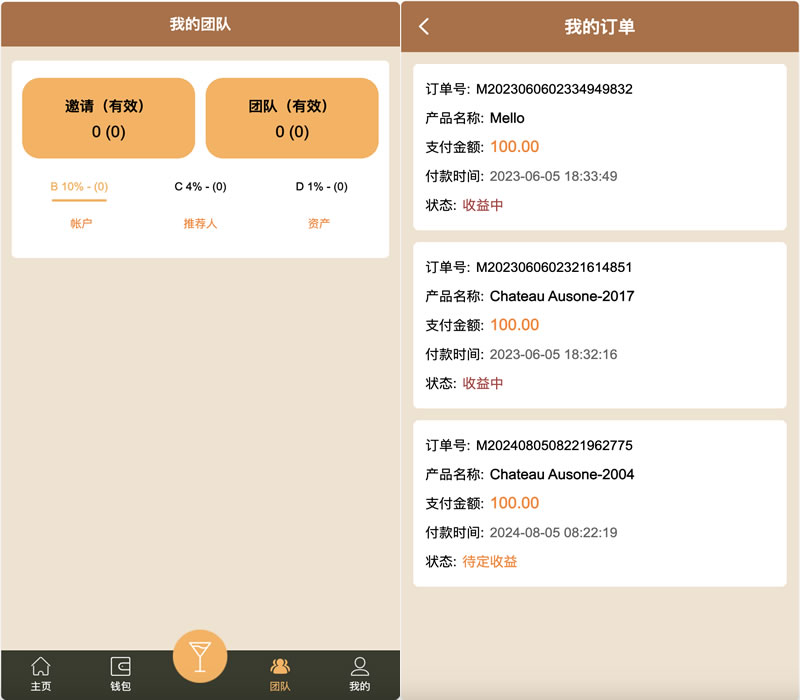The width and height of the screenshot is (800, 700).
Task: Switch to the D 1% - (0) tab
Action: click(321, 187)
